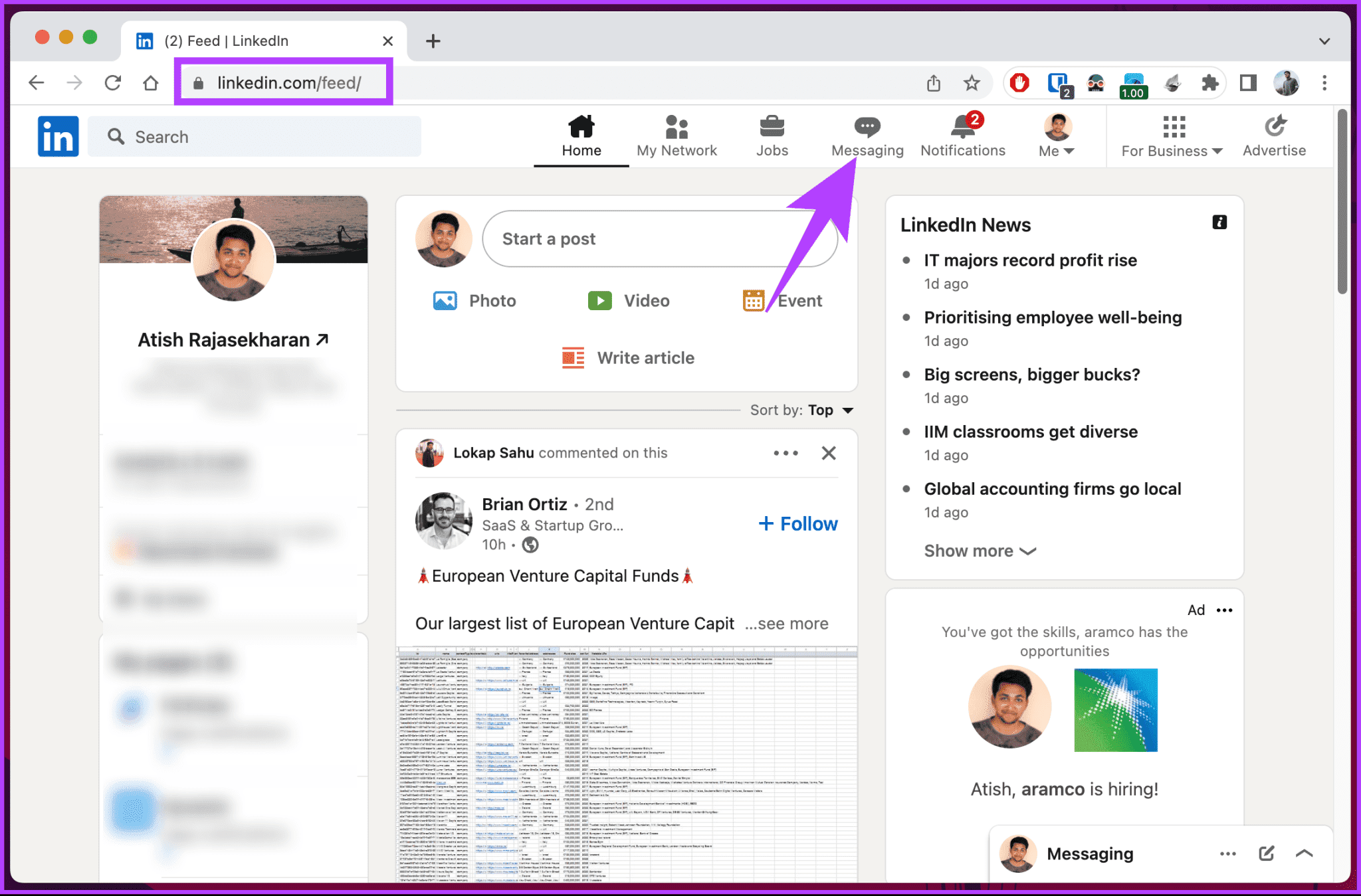Open tab search chevron

1324,41
